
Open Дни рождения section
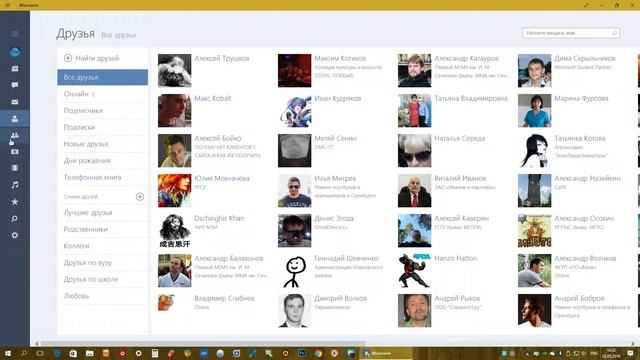(x=102, y=161)
